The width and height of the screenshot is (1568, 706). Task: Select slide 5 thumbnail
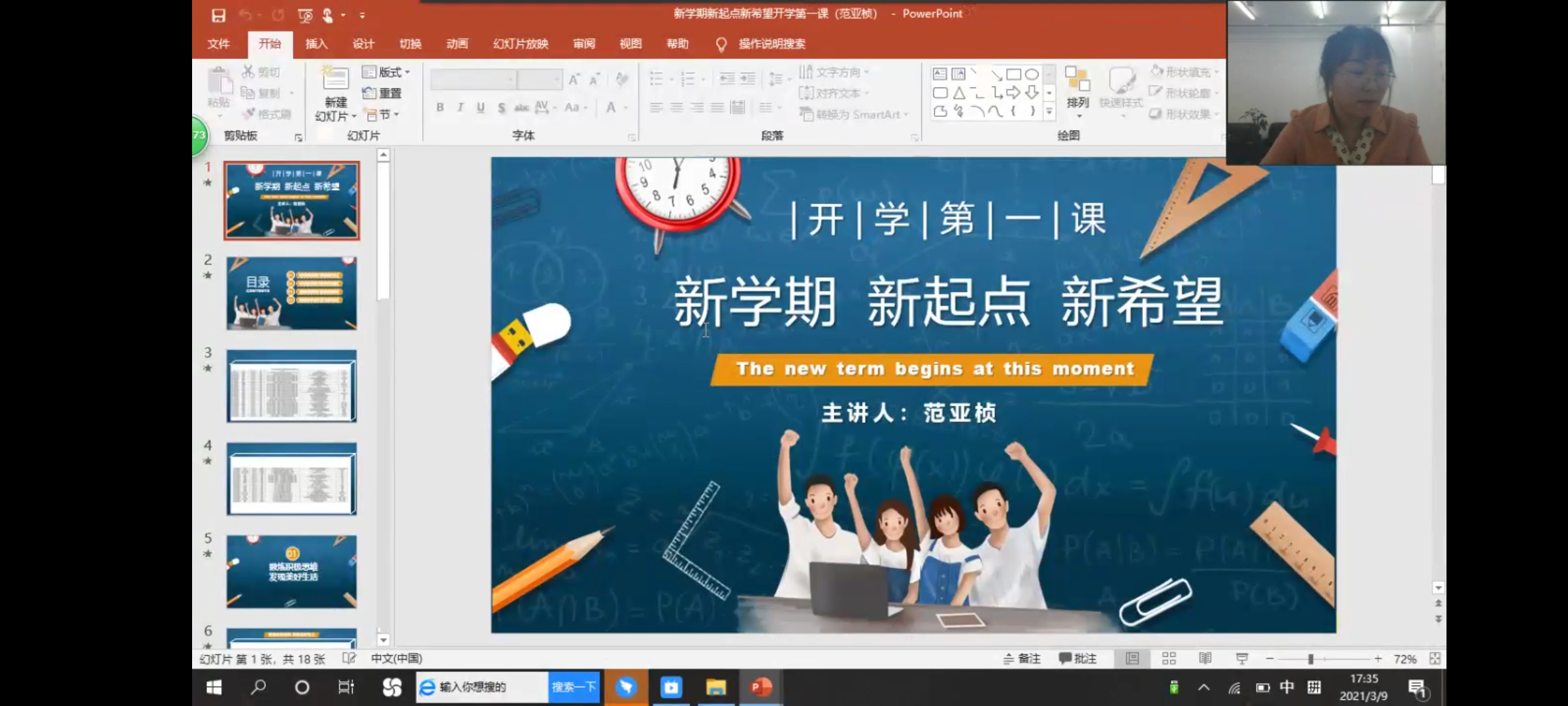[x=291, y=571]
